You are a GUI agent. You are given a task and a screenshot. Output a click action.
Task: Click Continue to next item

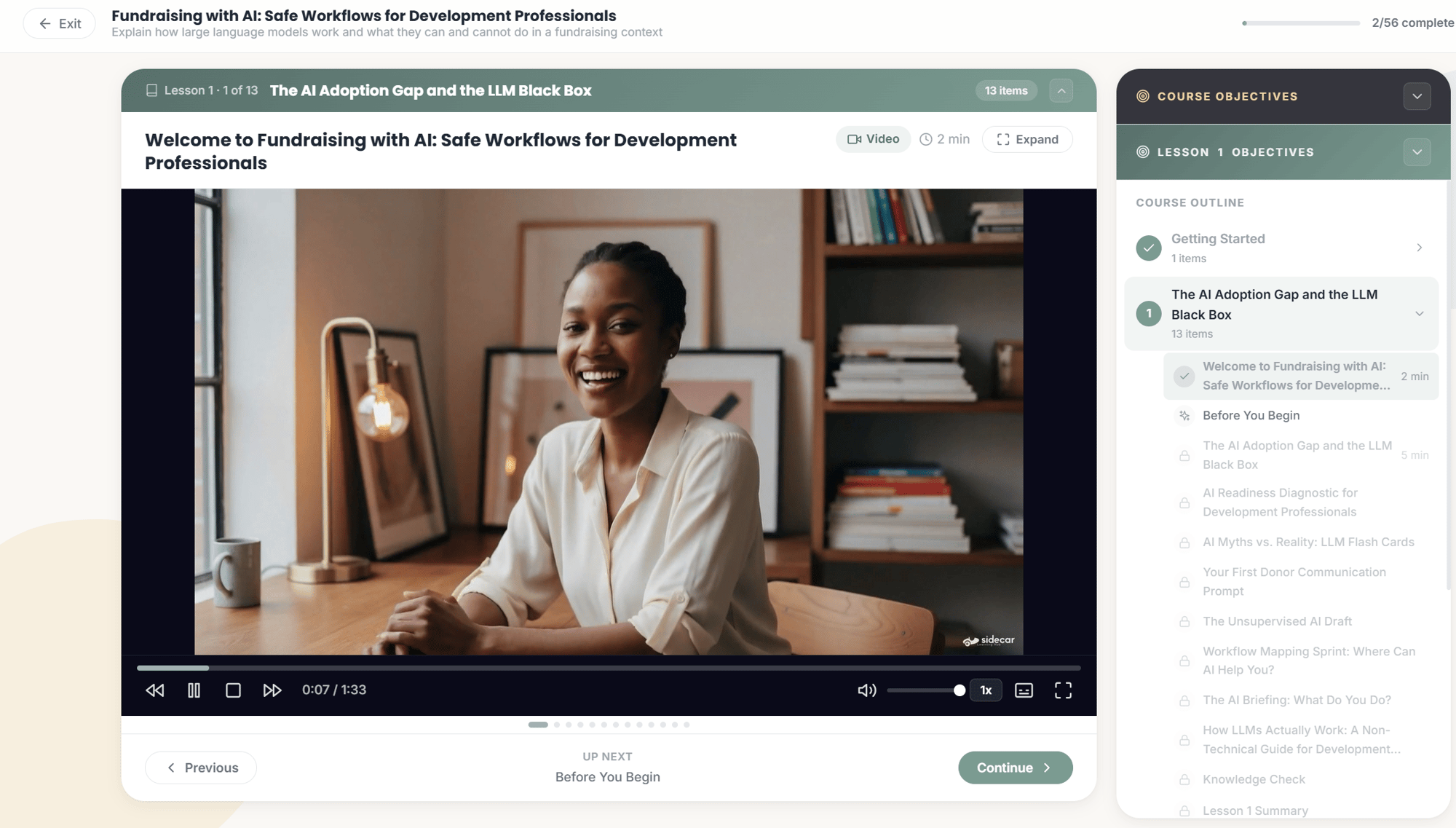[1015, 768]
